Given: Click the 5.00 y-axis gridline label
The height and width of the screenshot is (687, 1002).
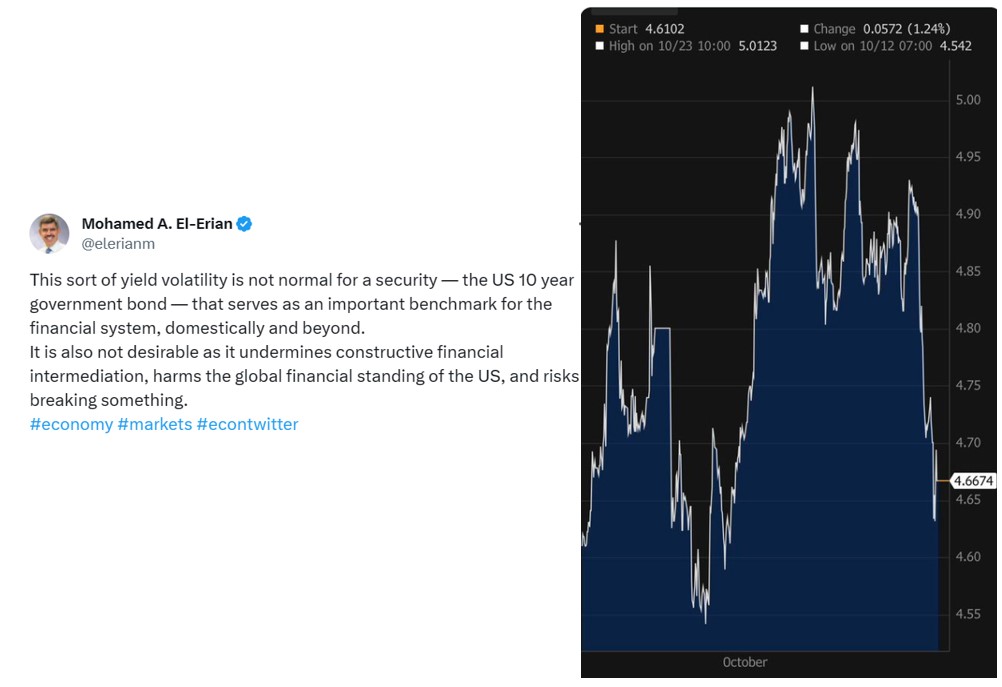Looking at the screenshot, I should point(968,100).
